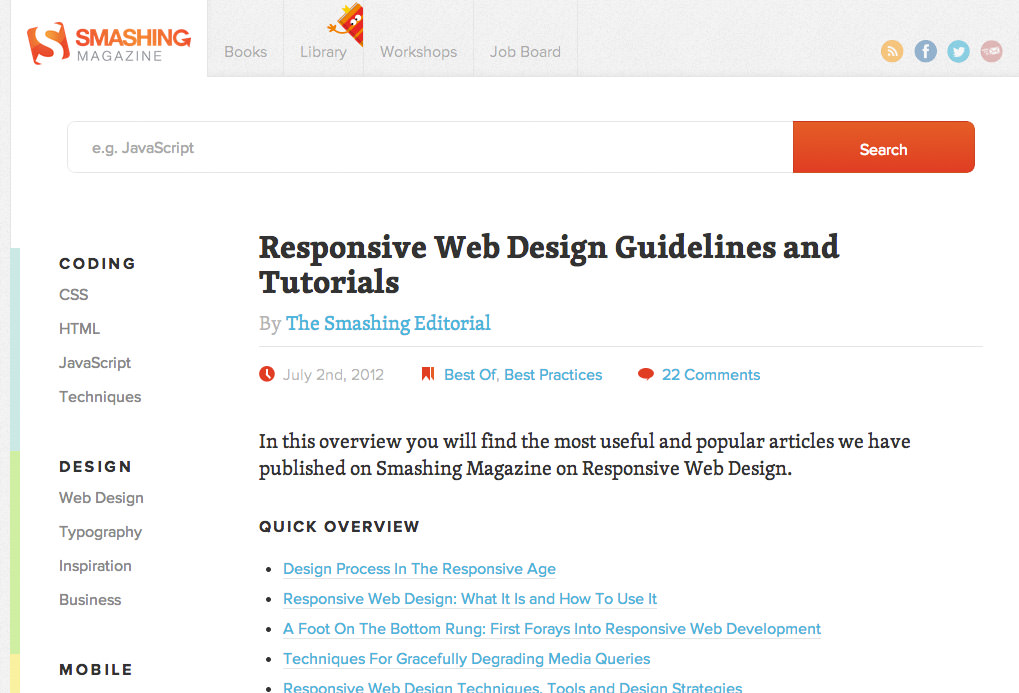This screenshot has height=693, width=1019.
Task: Open the Twitter icon link
Action: pos(958,52)
